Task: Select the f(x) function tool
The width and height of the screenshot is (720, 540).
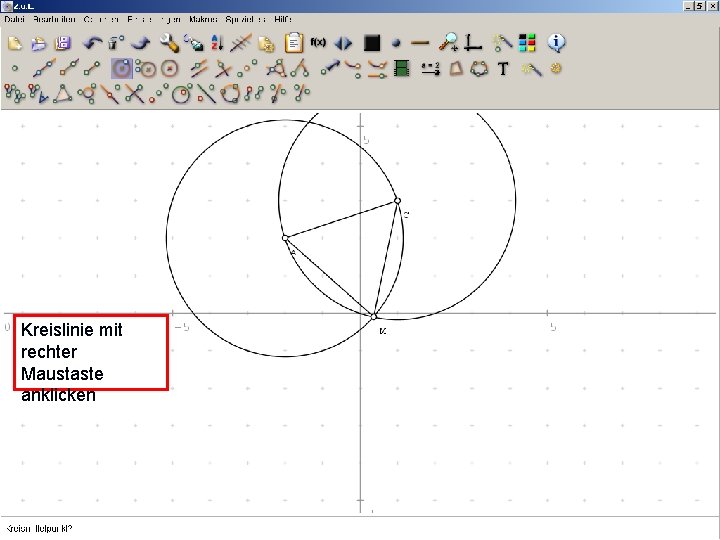Action: point(318,42)
